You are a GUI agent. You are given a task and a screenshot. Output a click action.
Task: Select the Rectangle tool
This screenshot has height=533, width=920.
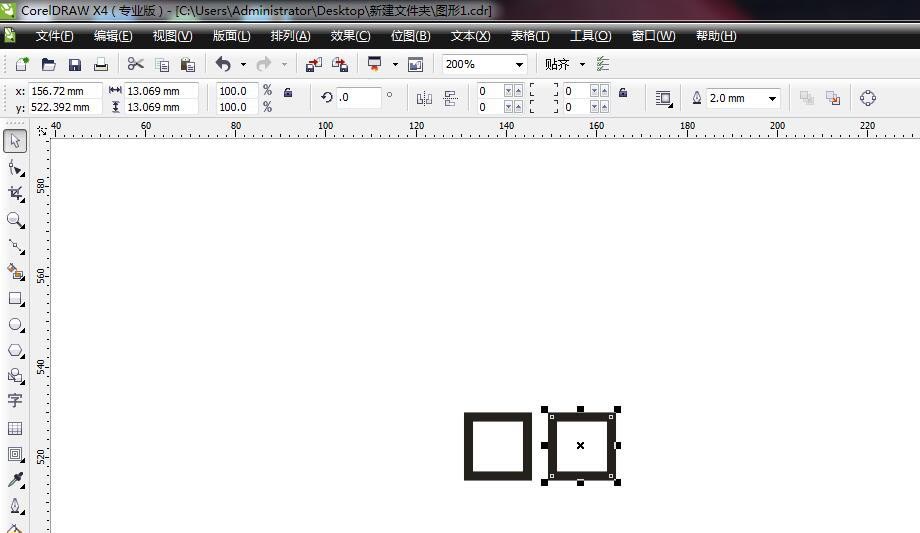click(x=15, y=299)
